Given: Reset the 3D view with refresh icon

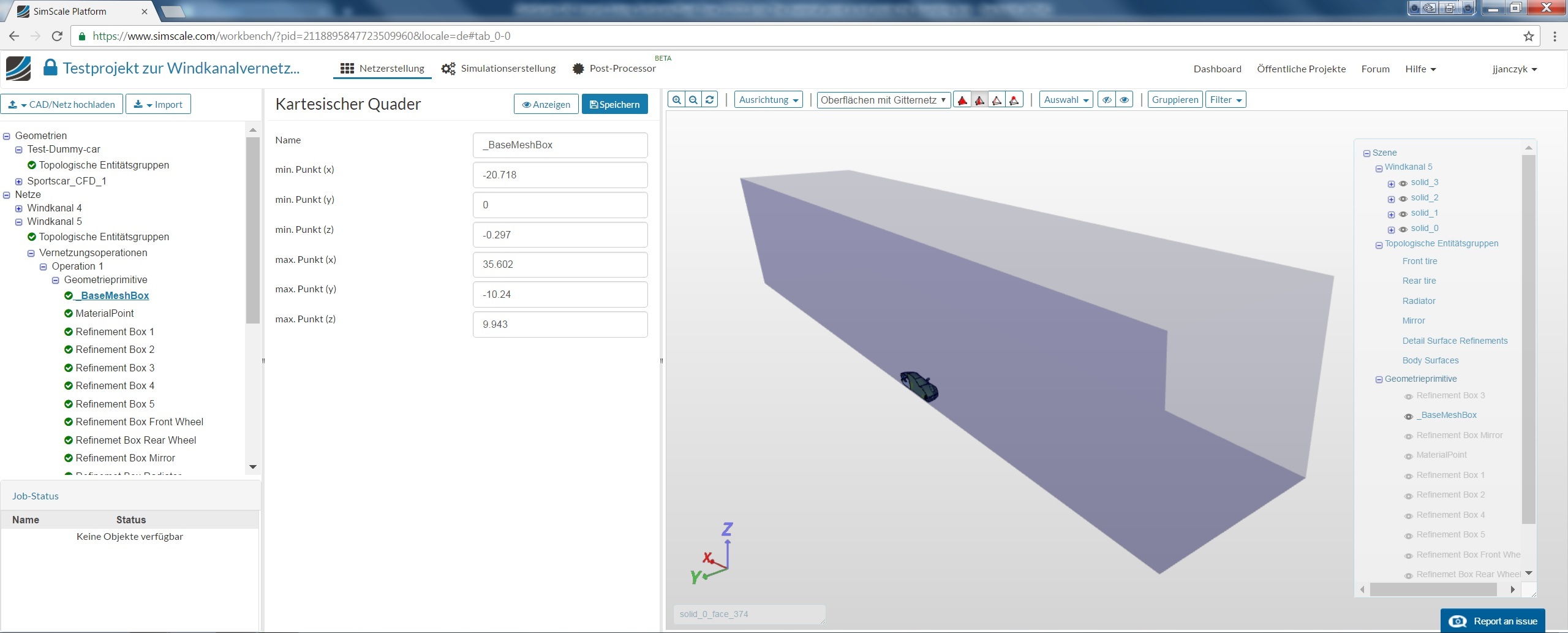Looking at the screenshot, I should tap(710, 100).
